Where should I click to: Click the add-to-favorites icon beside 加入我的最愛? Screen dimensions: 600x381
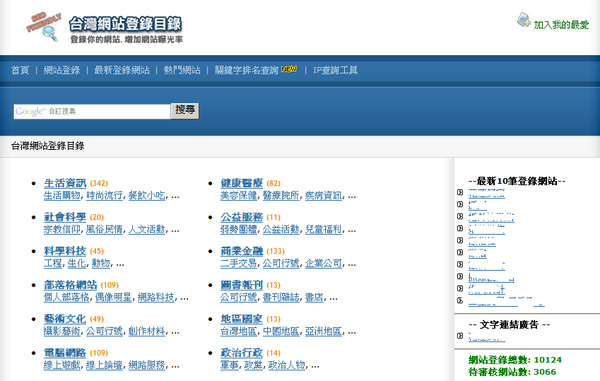523,20
